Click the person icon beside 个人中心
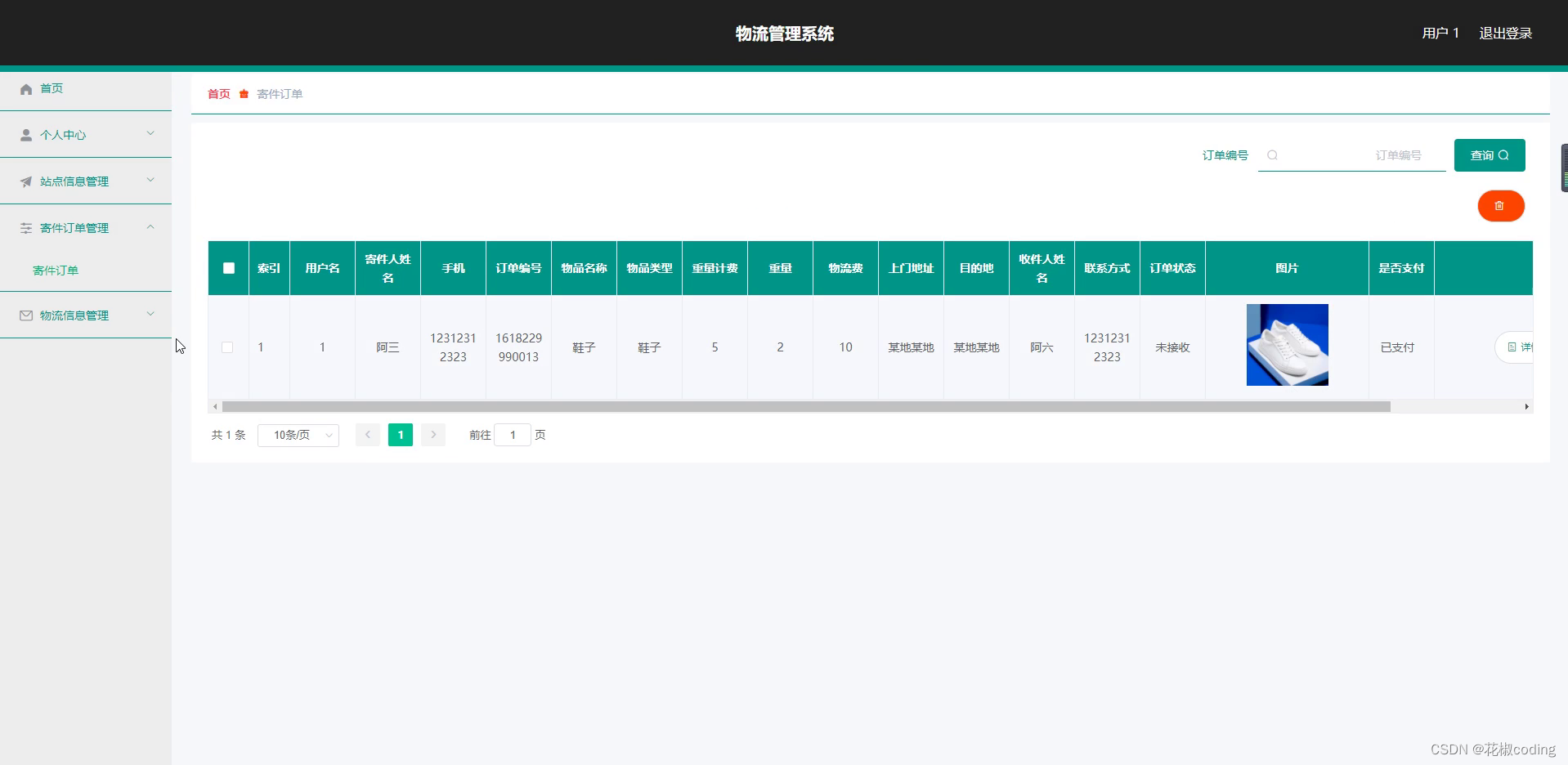This screenshot has height=765, width=1568. tap(26, 136)
